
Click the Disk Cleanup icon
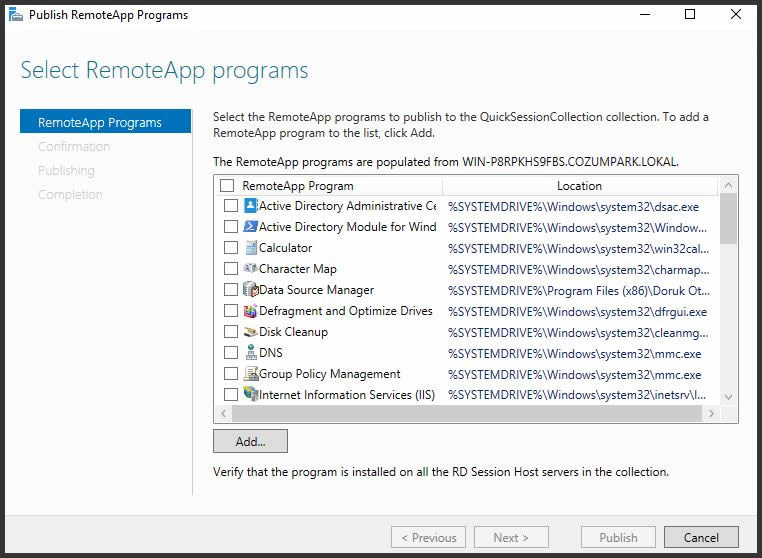click(x=250, y=332)
